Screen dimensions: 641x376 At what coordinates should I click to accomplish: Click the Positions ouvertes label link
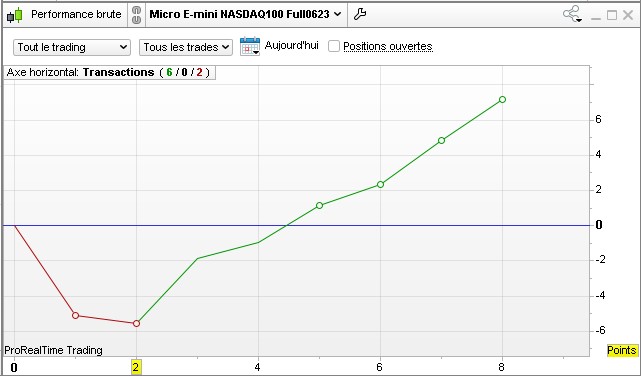click(388, 47)
